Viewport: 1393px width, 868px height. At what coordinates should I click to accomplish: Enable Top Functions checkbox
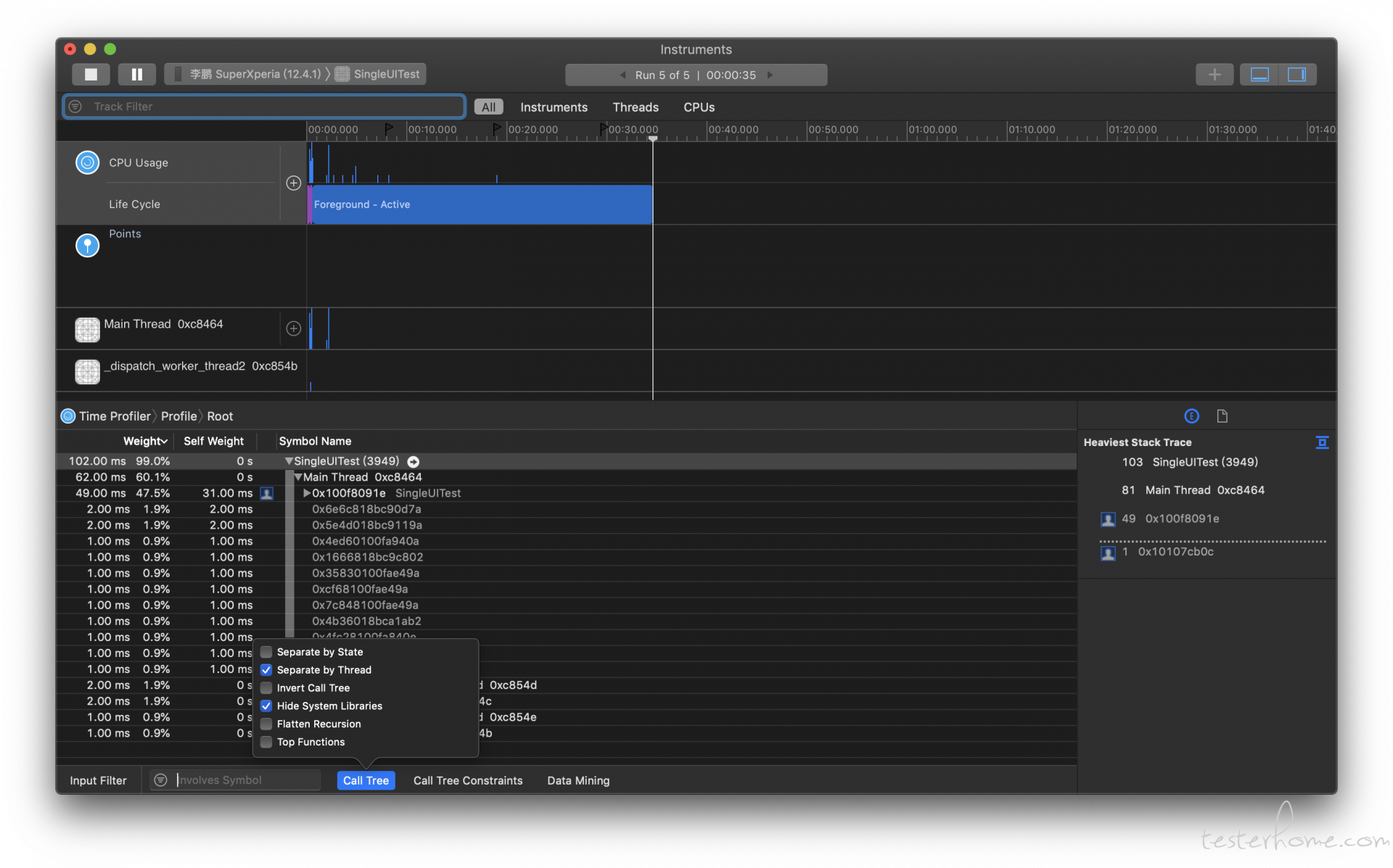coord(266,743)
